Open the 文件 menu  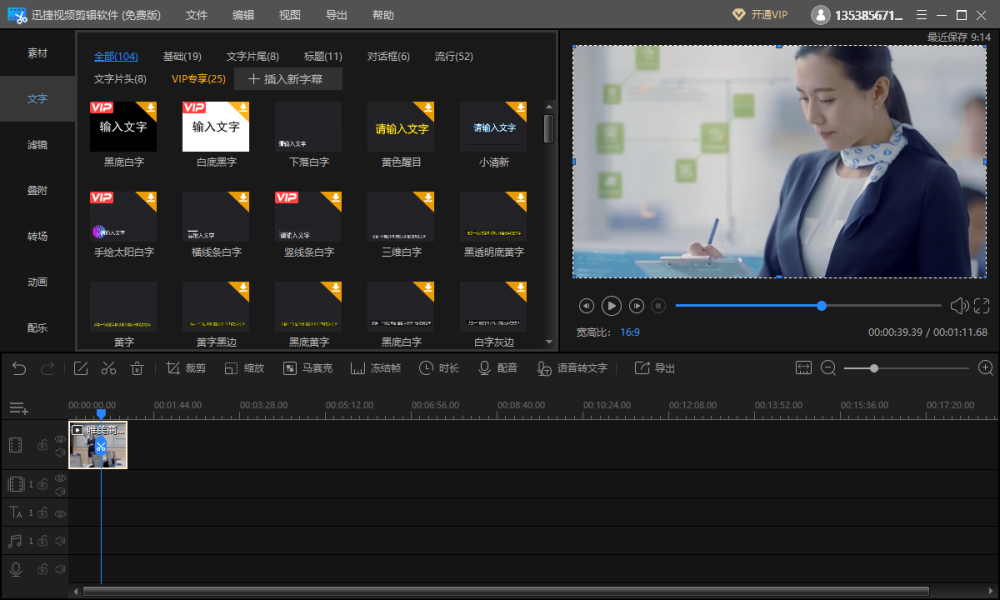tap(196, 15)
